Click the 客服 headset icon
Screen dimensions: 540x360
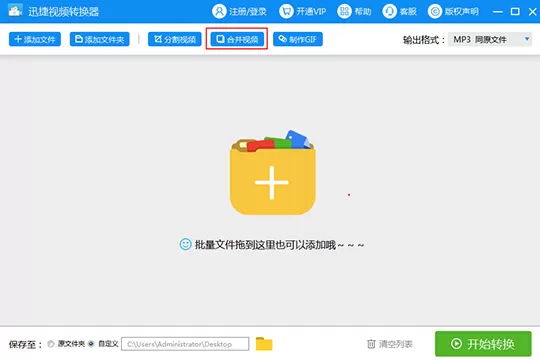pos(390,11)
